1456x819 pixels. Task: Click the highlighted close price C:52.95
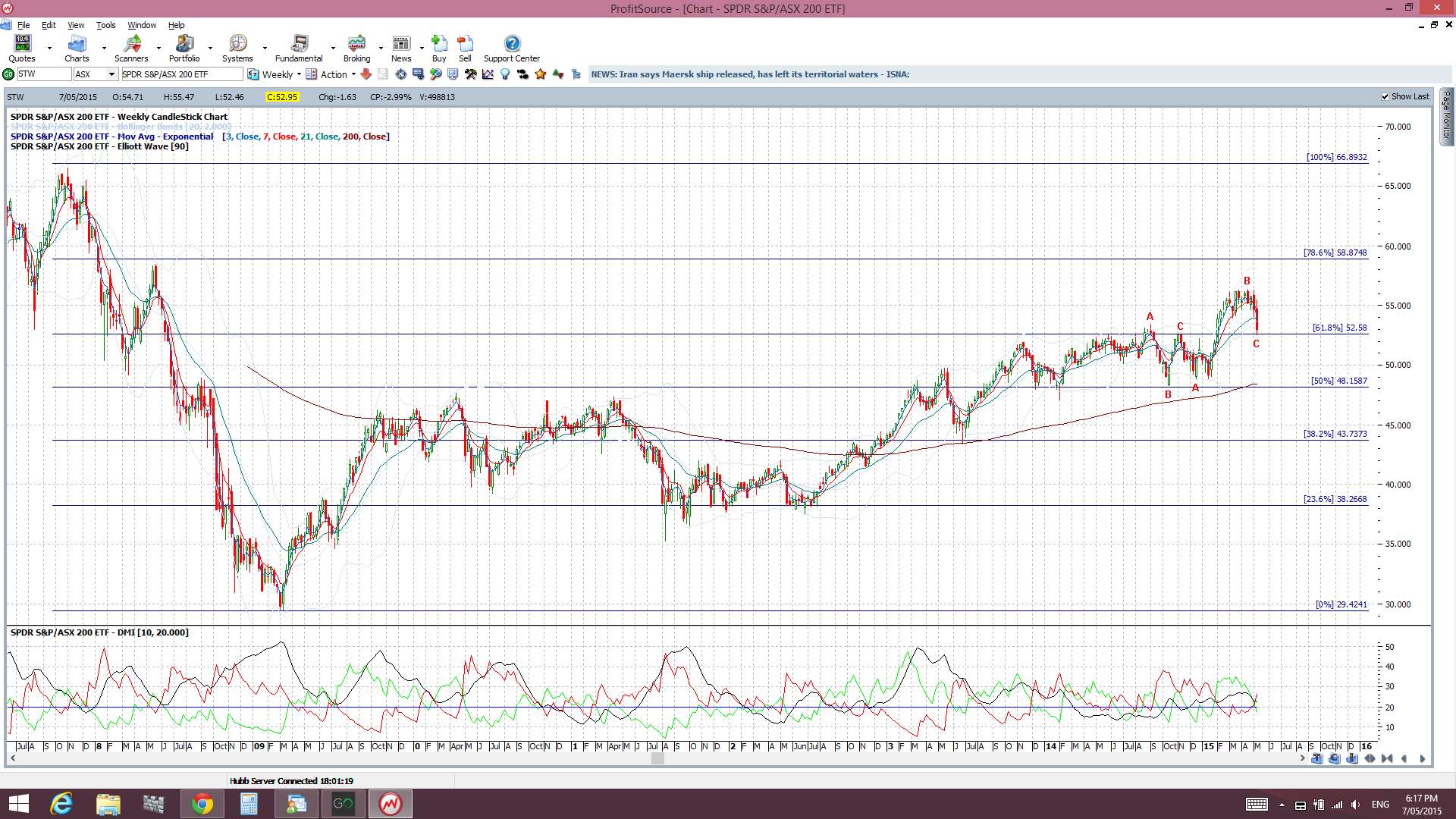[x=282, y=97]
